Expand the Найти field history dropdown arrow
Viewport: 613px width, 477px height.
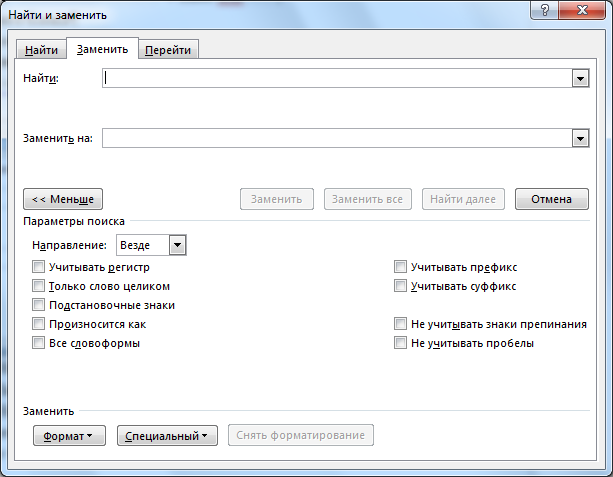pyautogui.click(x=581, y=79)
